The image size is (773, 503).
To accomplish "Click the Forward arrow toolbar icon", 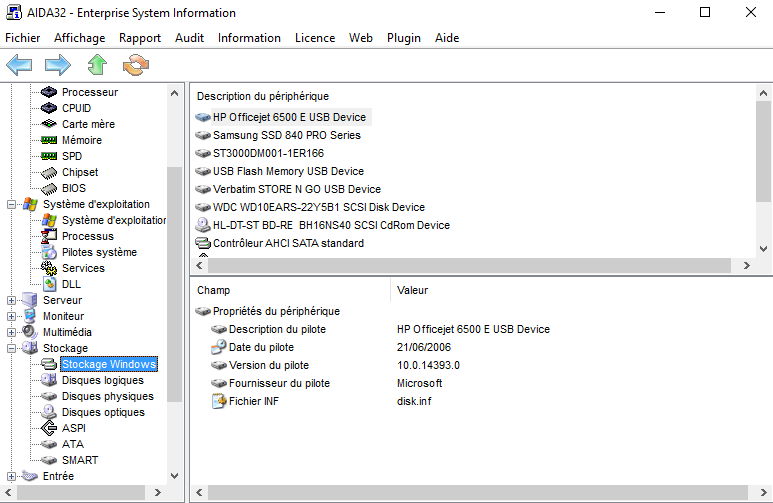I will click(x=57, y=66).
